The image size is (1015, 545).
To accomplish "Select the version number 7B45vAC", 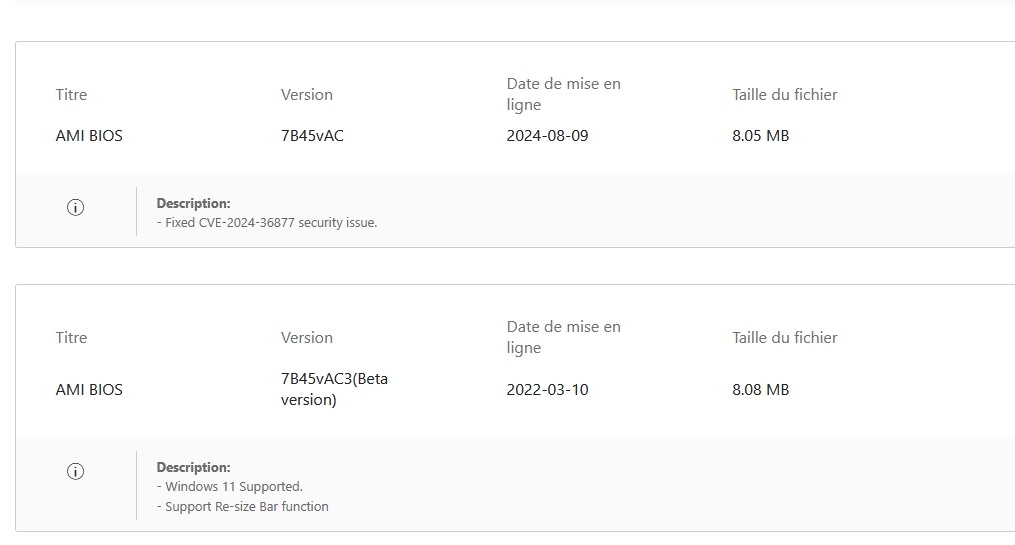I will (312, 136).
